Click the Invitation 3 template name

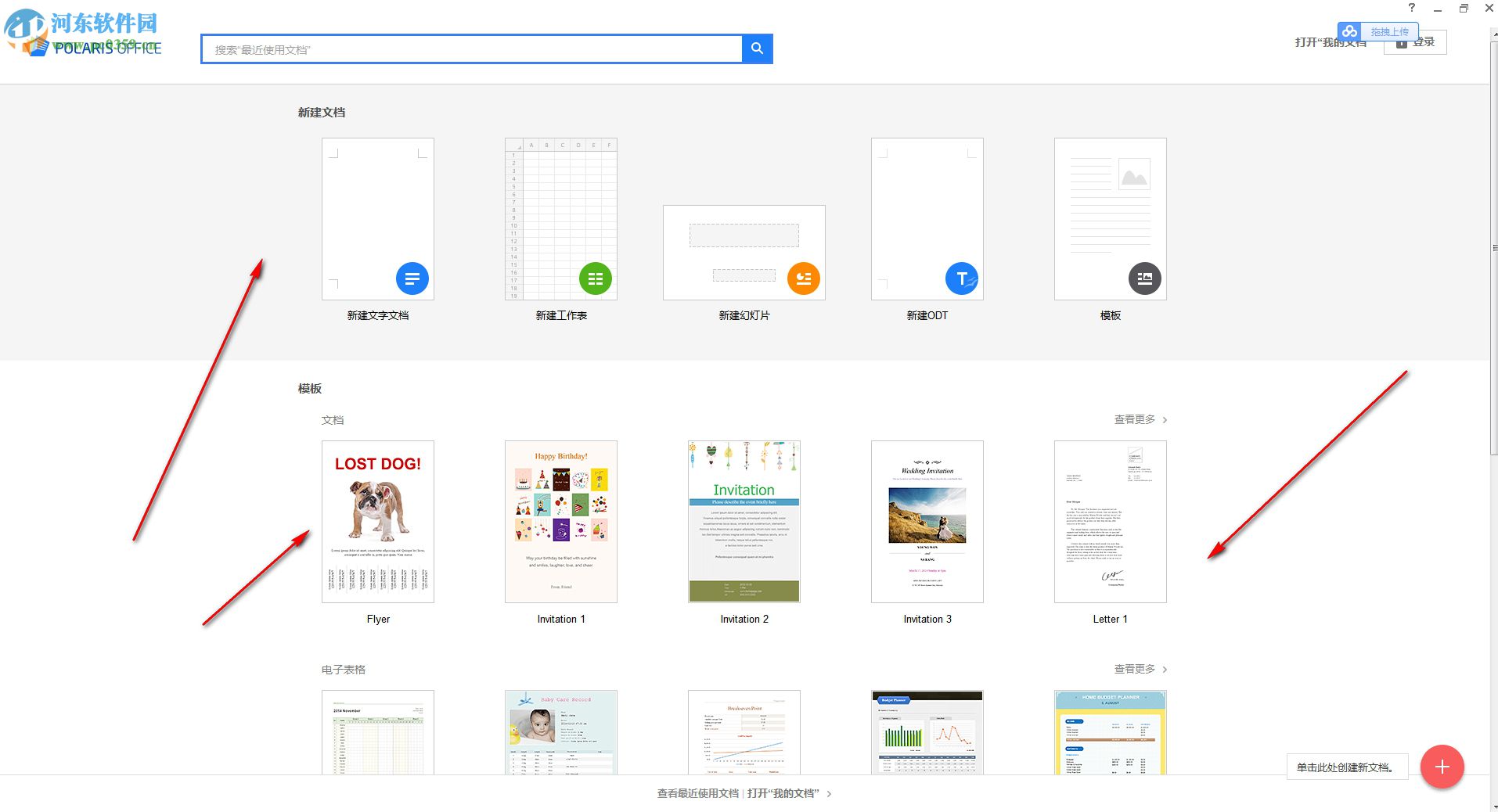[x=927, y=619]
